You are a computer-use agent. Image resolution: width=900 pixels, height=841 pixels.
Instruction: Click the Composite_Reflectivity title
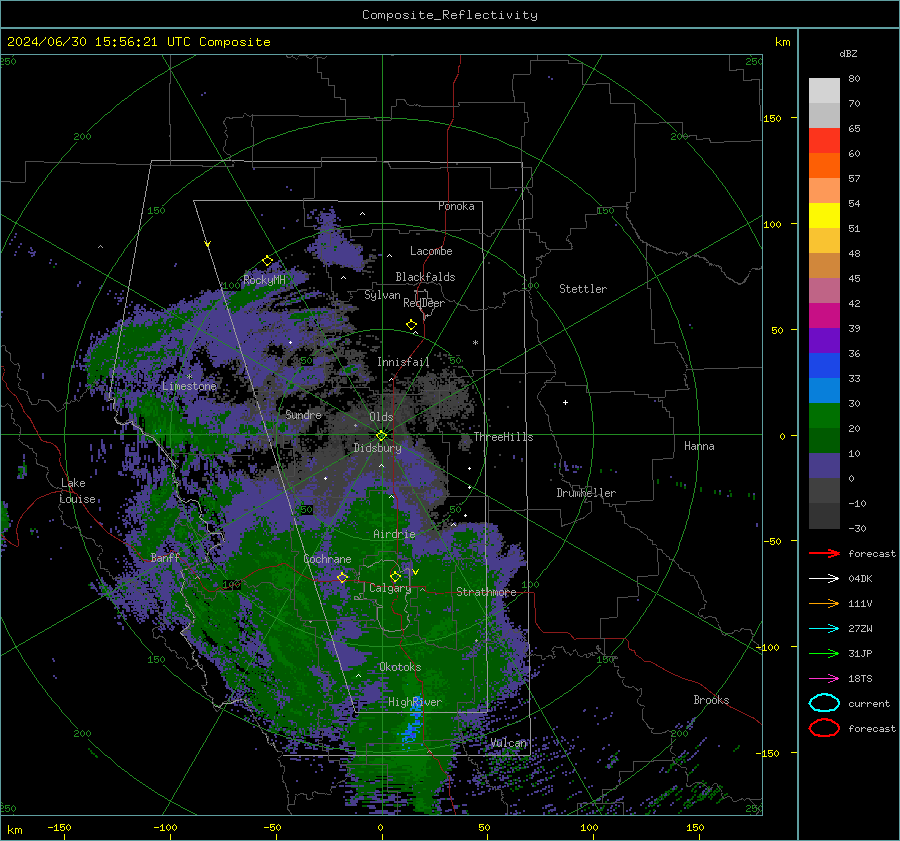click(x=449, y=15)
